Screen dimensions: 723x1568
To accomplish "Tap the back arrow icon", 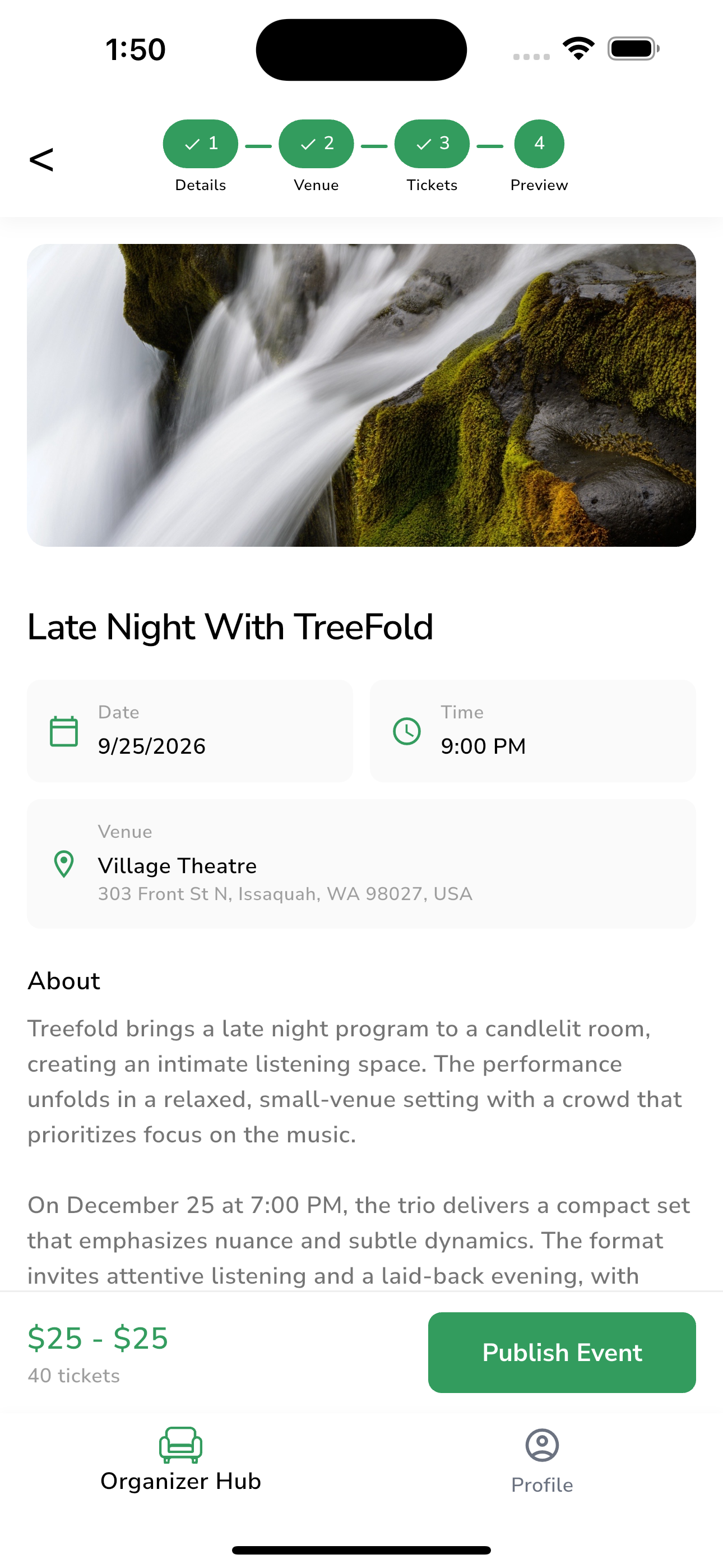I will (x=41, y=159).
